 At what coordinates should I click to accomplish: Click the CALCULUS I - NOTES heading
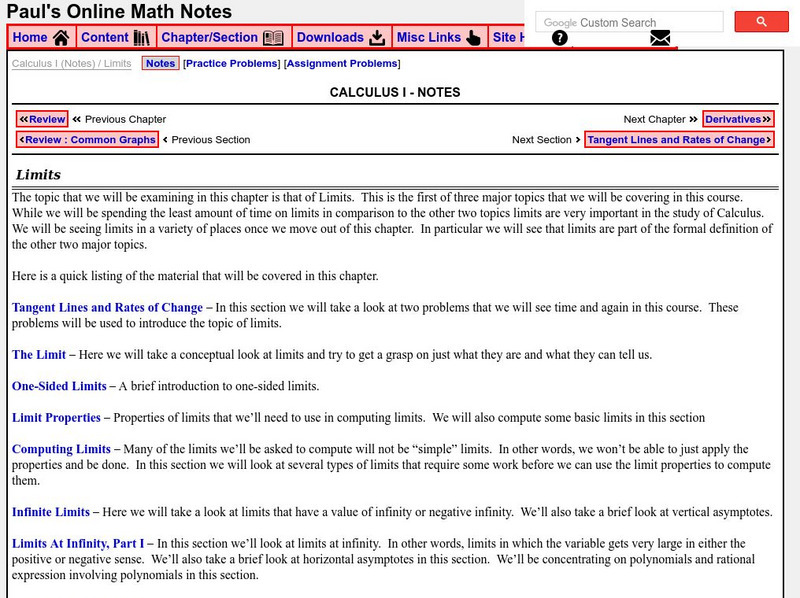click(x=395, y=92)
